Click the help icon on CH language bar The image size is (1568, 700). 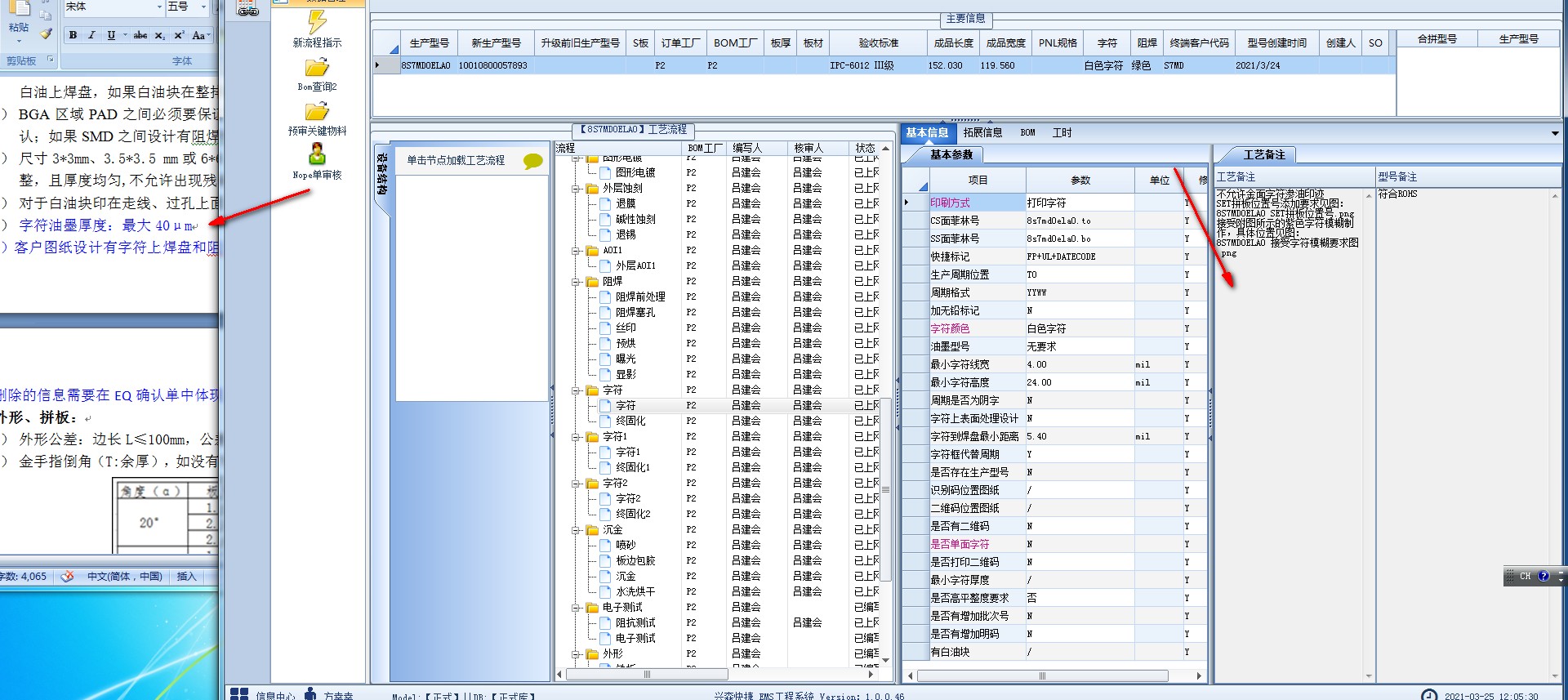click(1543, 576)
